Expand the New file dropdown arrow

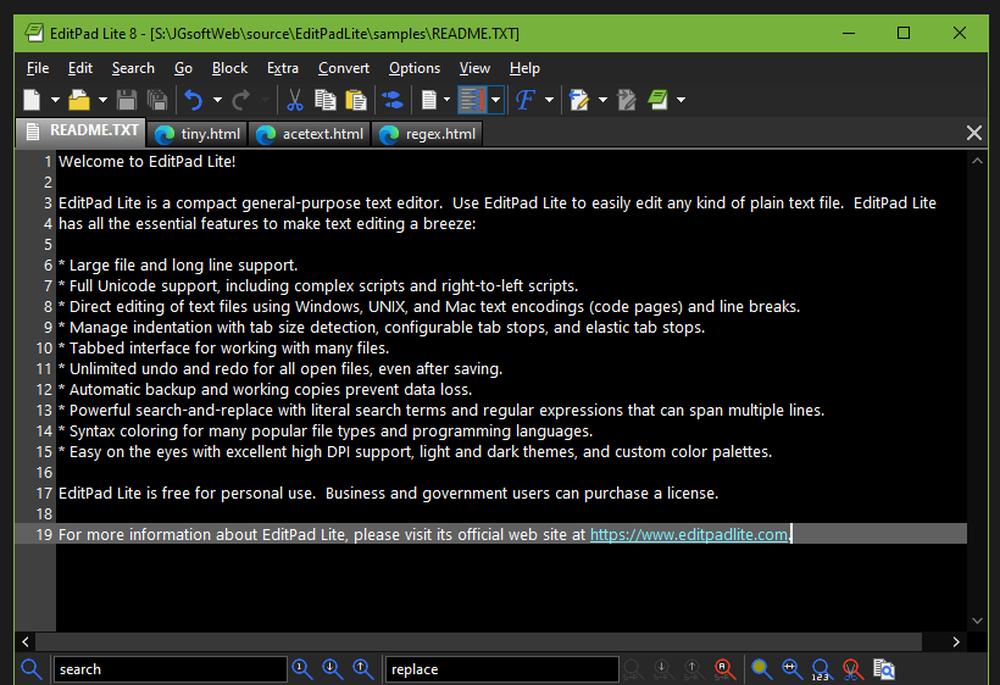(55, 100)
